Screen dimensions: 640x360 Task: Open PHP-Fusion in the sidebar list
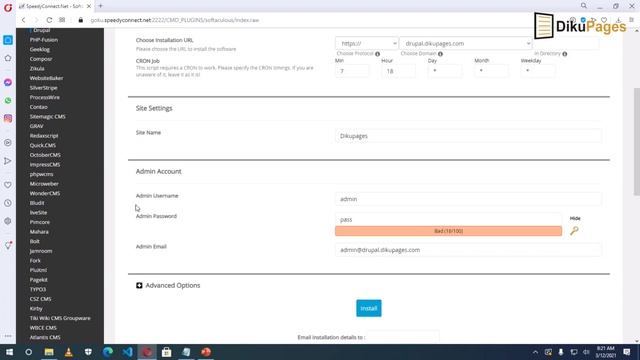click(44, 40)
